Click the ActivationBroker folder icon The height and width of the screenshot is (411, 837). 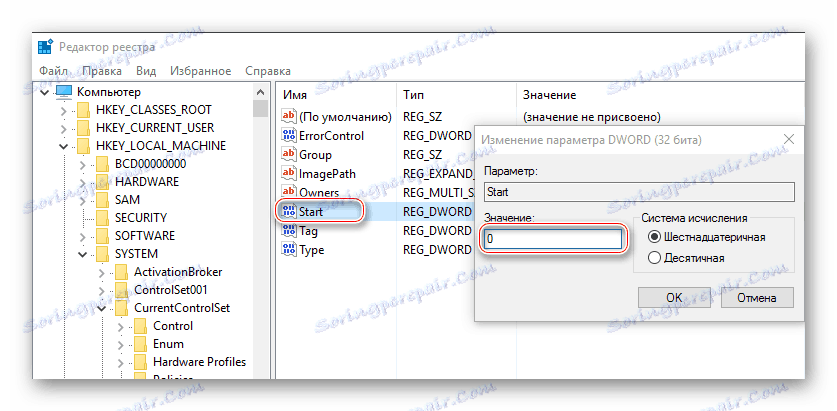pos(122,272)
